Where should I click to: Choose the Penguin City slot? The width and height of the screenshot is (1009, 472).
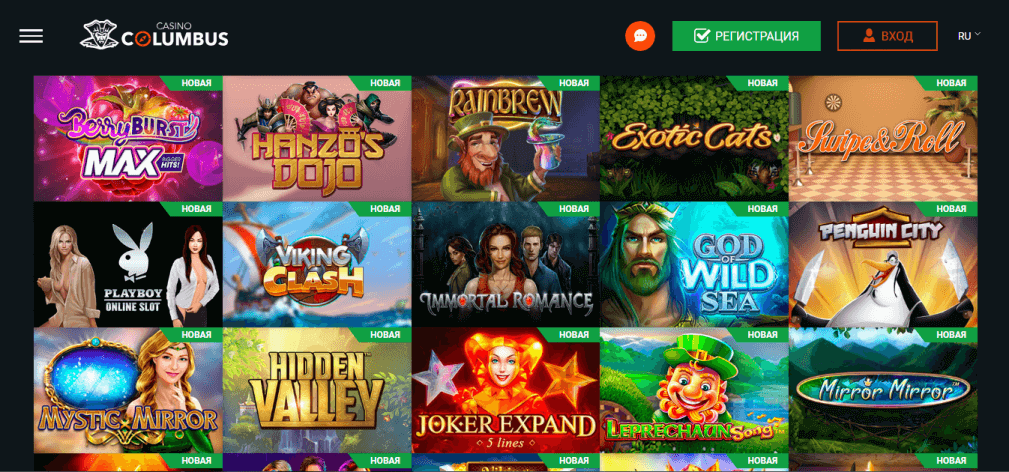click(883, 265)
